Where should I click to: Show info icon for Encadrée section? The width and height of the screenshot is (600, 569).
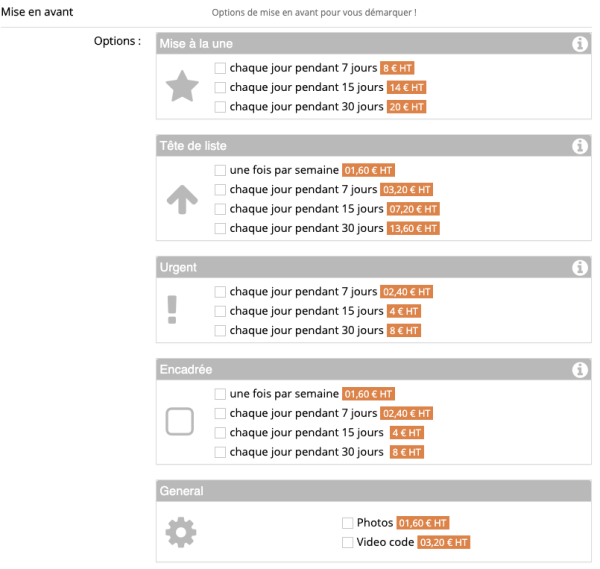click(579, 370)
